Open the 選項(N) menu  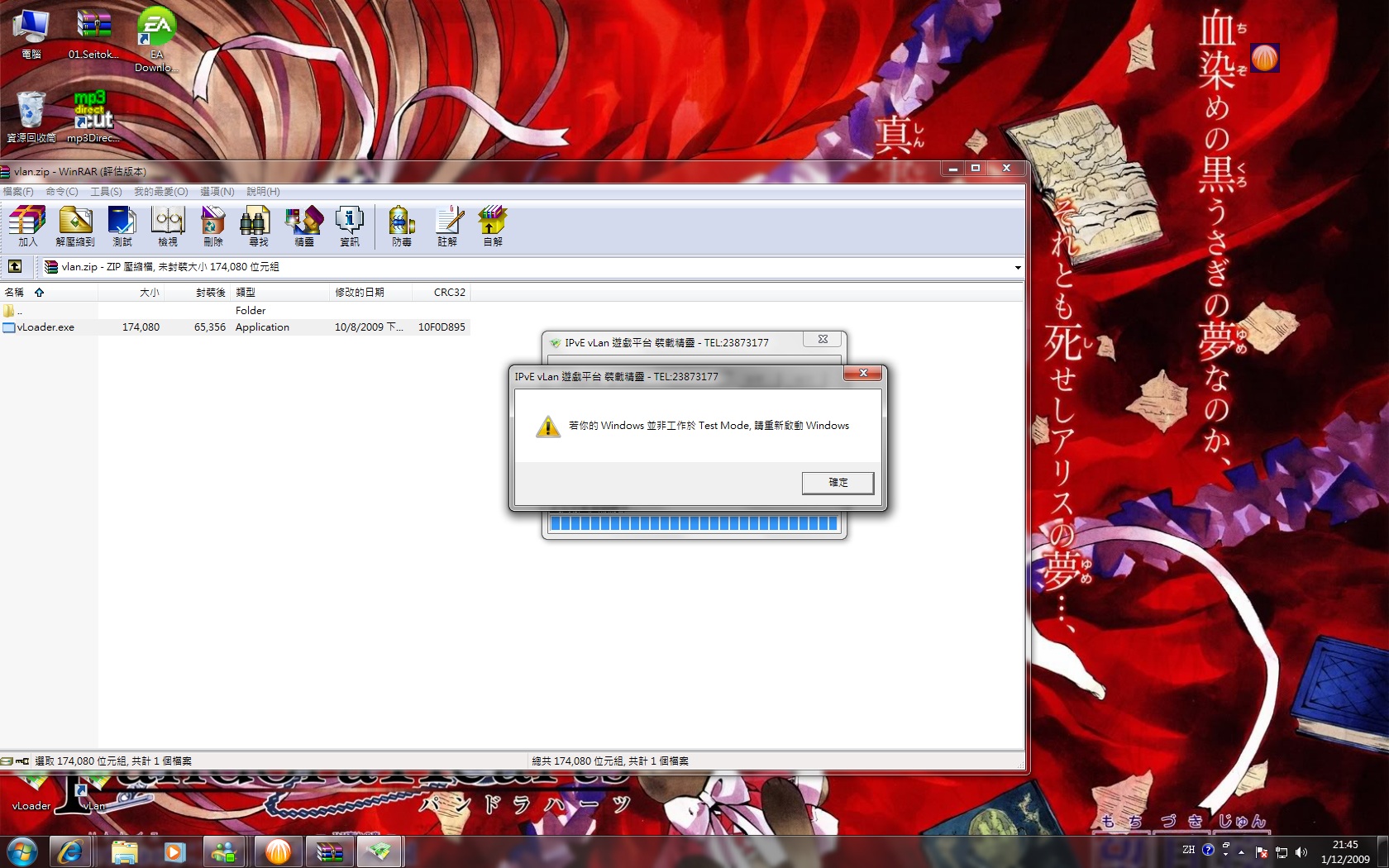pyautogui.click(x=217, y=192)
